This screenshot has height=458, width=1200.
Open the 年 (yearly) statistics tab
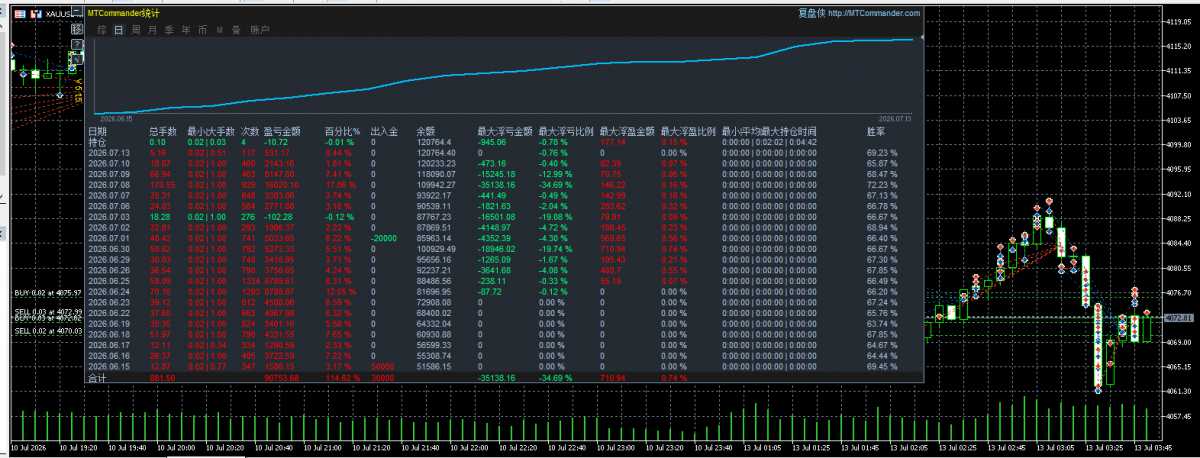coord(185,30)
